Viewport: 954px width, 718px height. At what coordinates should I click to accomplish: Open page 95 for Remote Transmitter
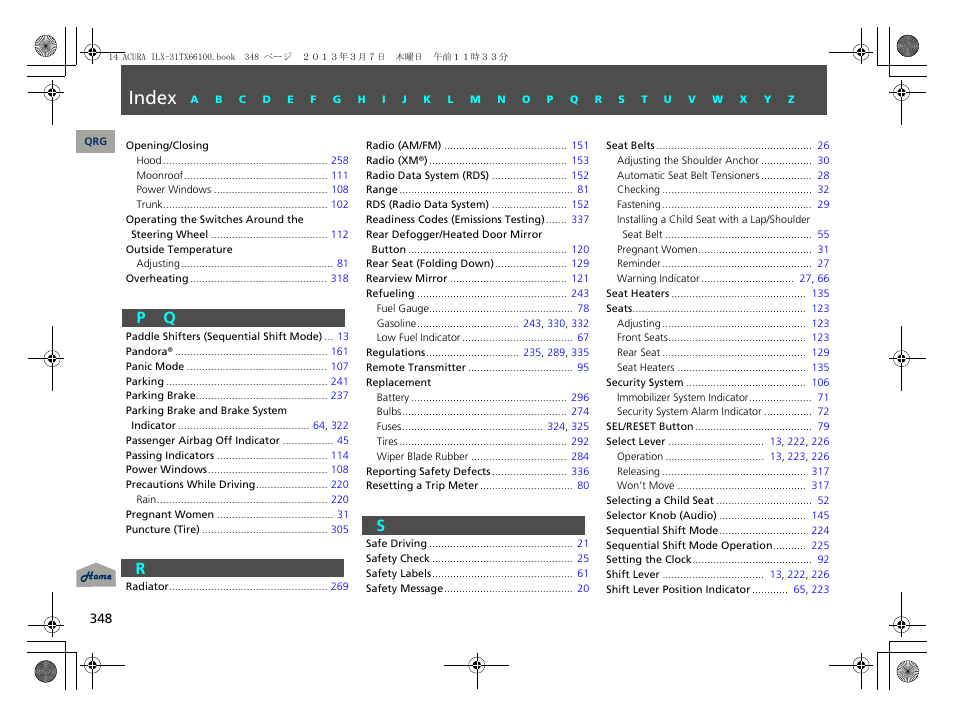point(583,367)
